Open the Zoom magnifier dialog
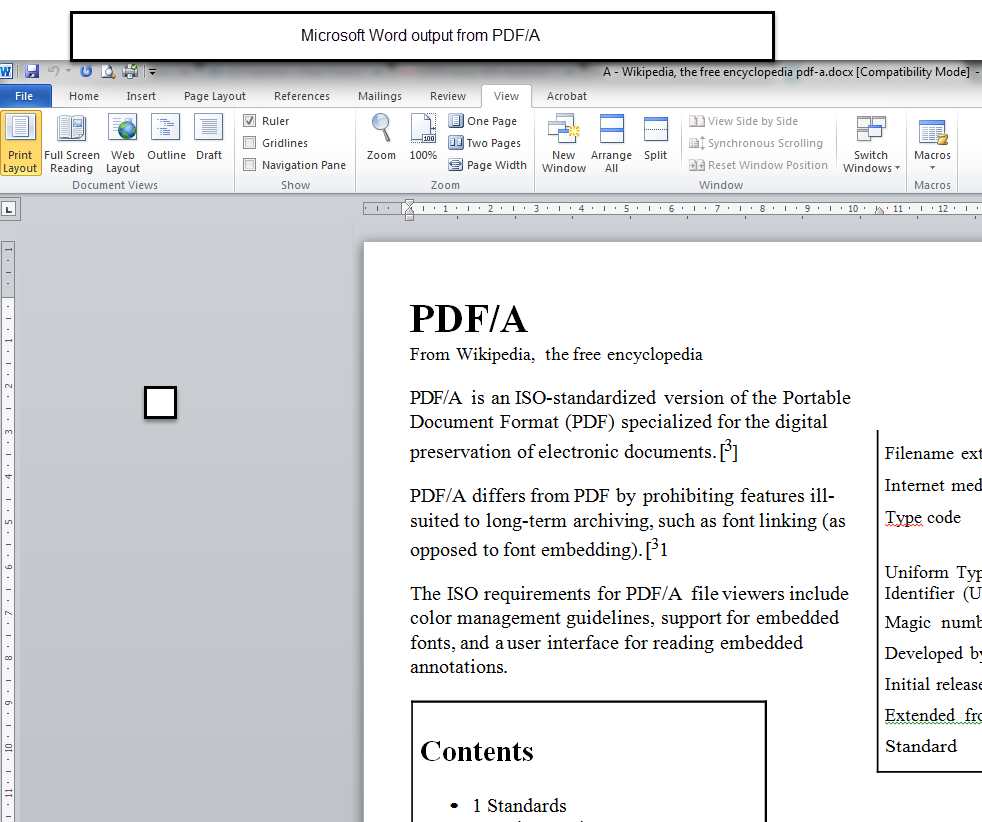The width and height of the screenshot is (982, 822). pos(381,138)
